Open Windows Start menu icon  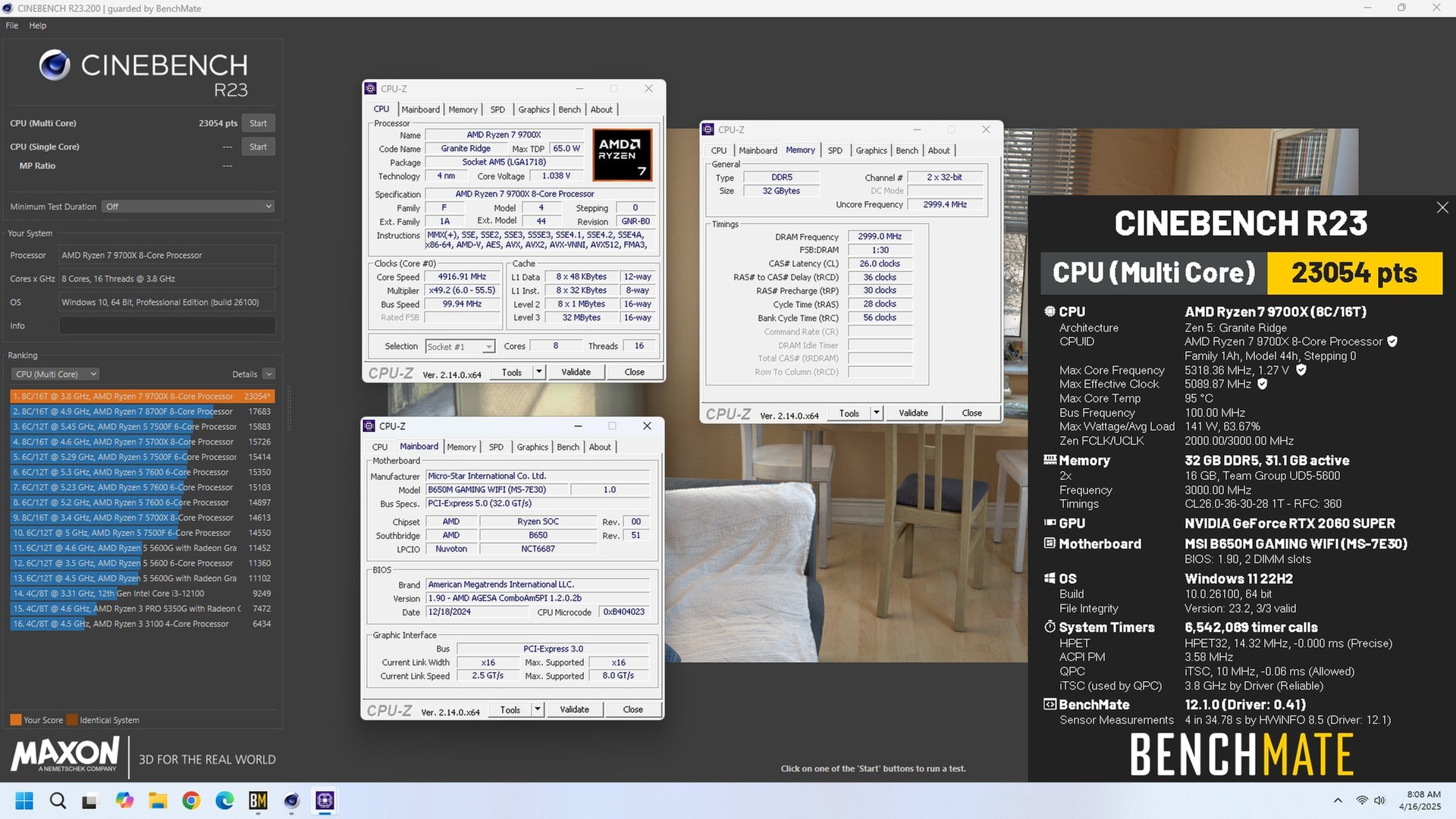[24, 801]
